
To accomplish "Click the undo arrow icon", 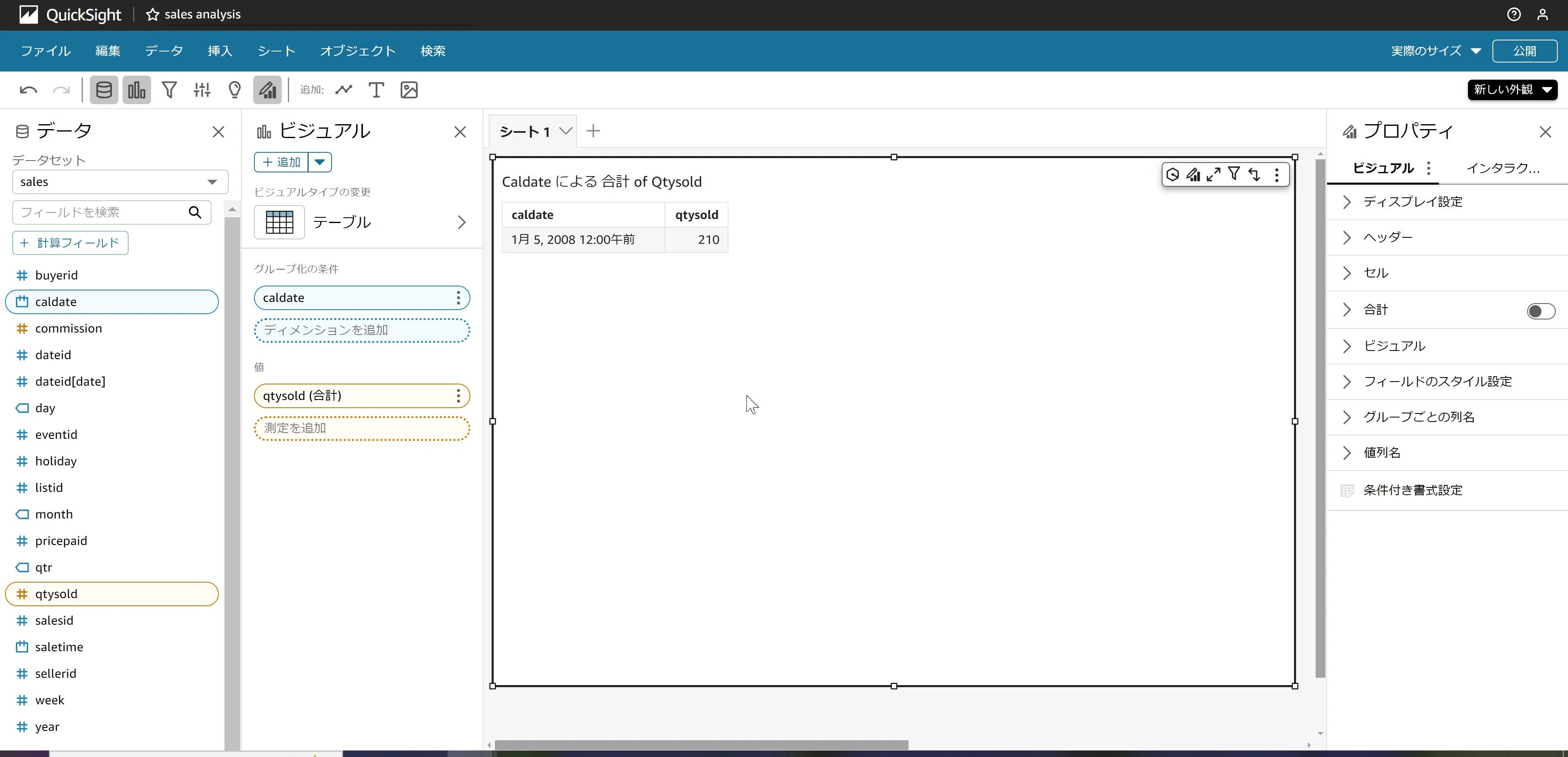I will (28, 90).
